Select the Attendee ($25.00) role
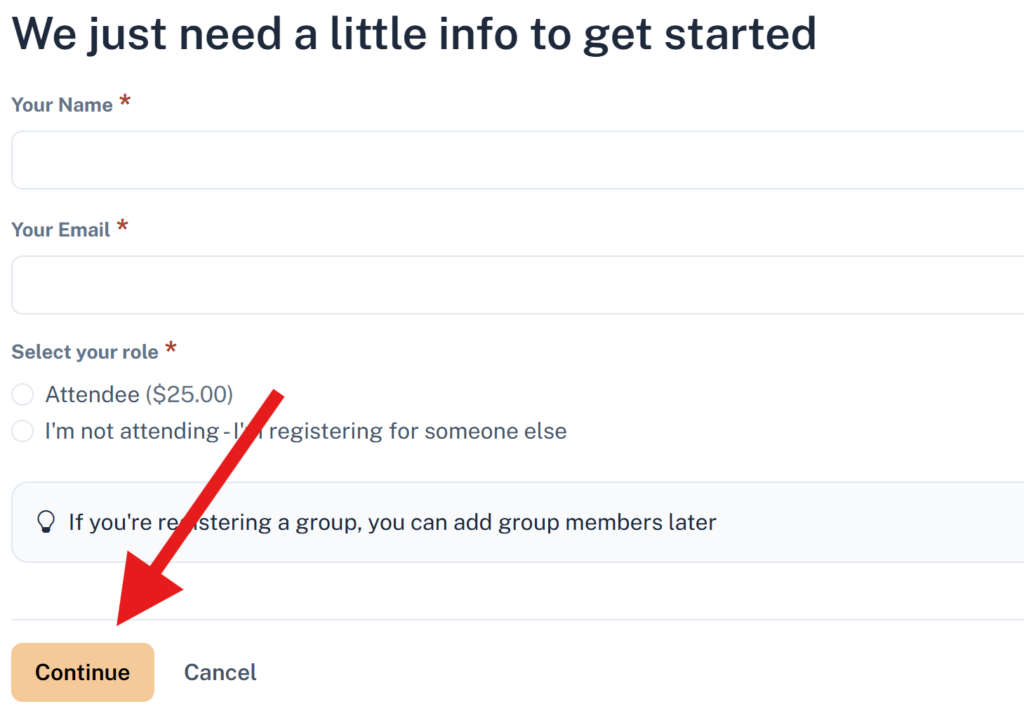Screen dimensions: 1024x718 [x=22, y=394]
